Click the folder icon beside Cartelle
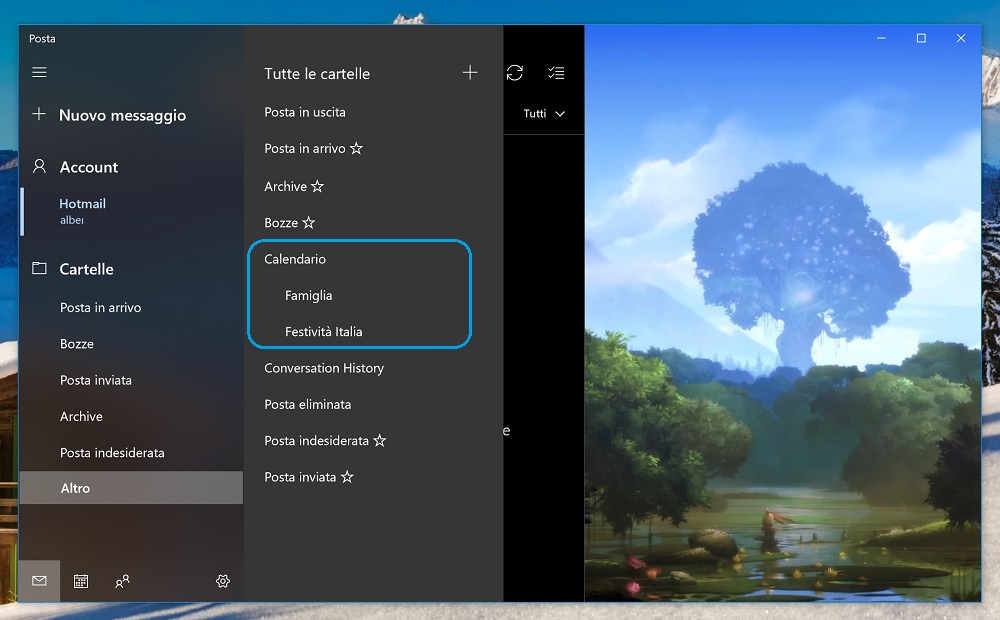 click(x=40, y=269)
